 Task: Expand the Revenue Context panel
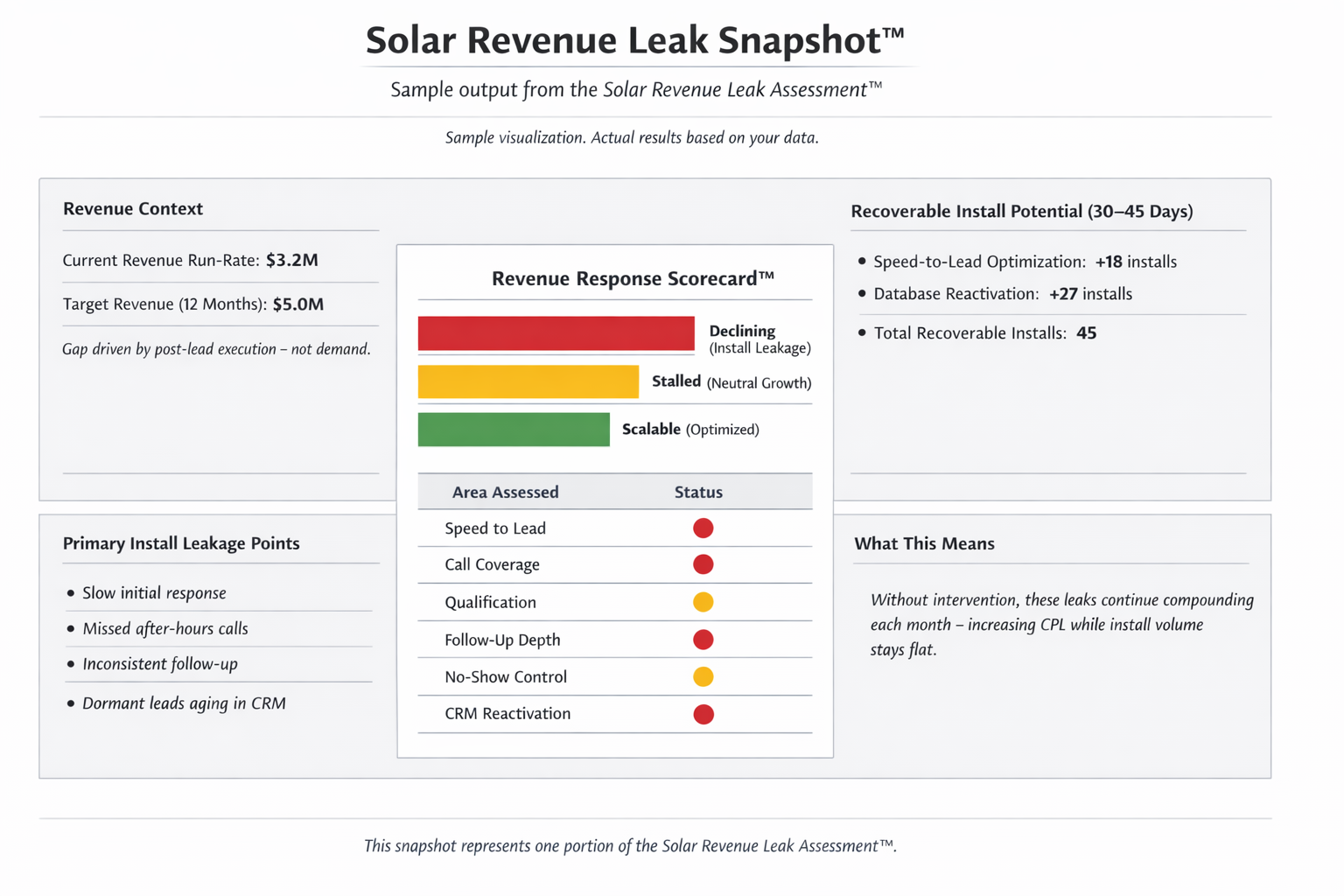pos(132,209)
